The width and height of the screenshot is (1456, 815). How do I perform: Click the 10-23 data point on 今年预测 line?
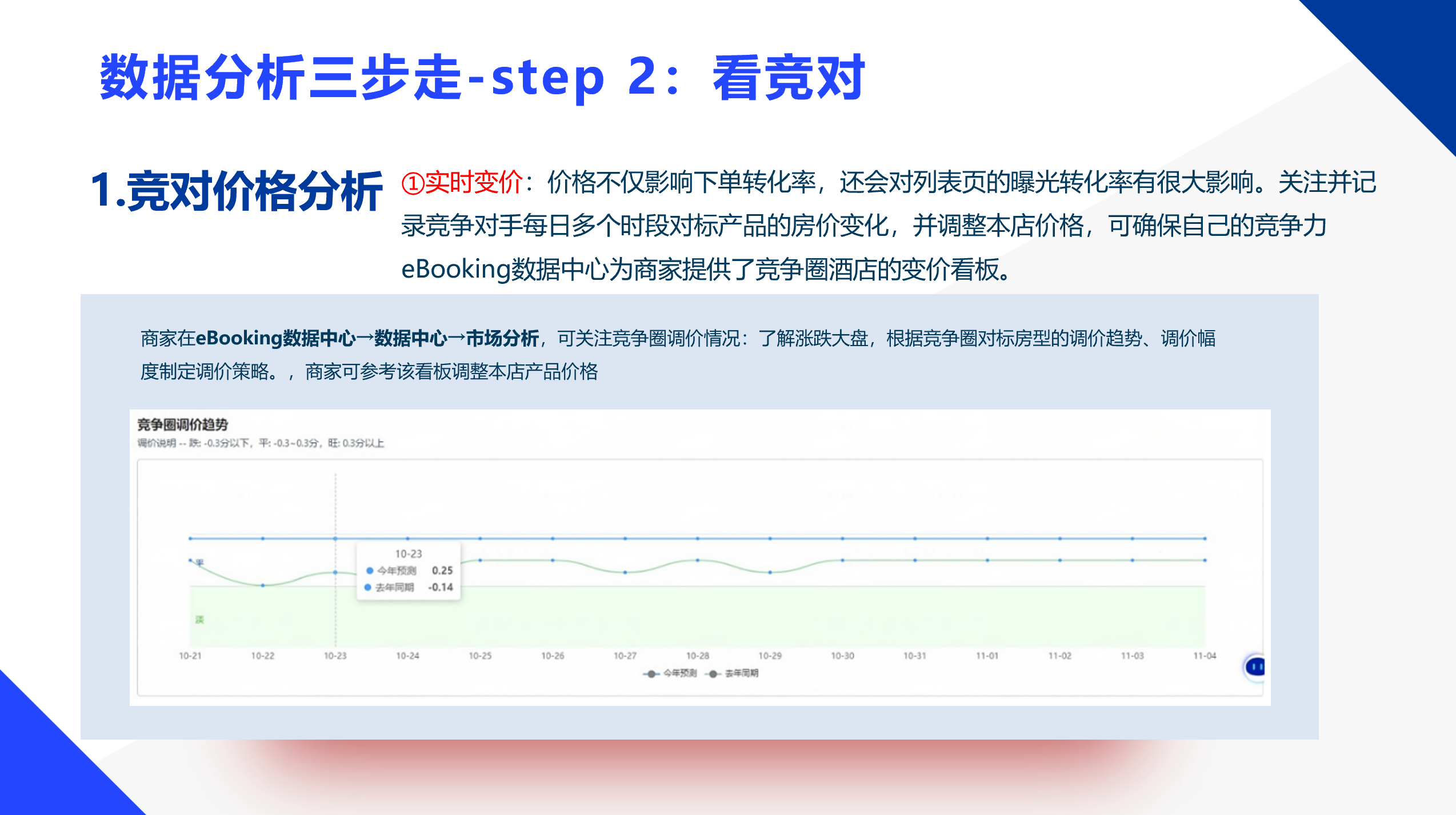pyautogui.click(x=335, y=539)
